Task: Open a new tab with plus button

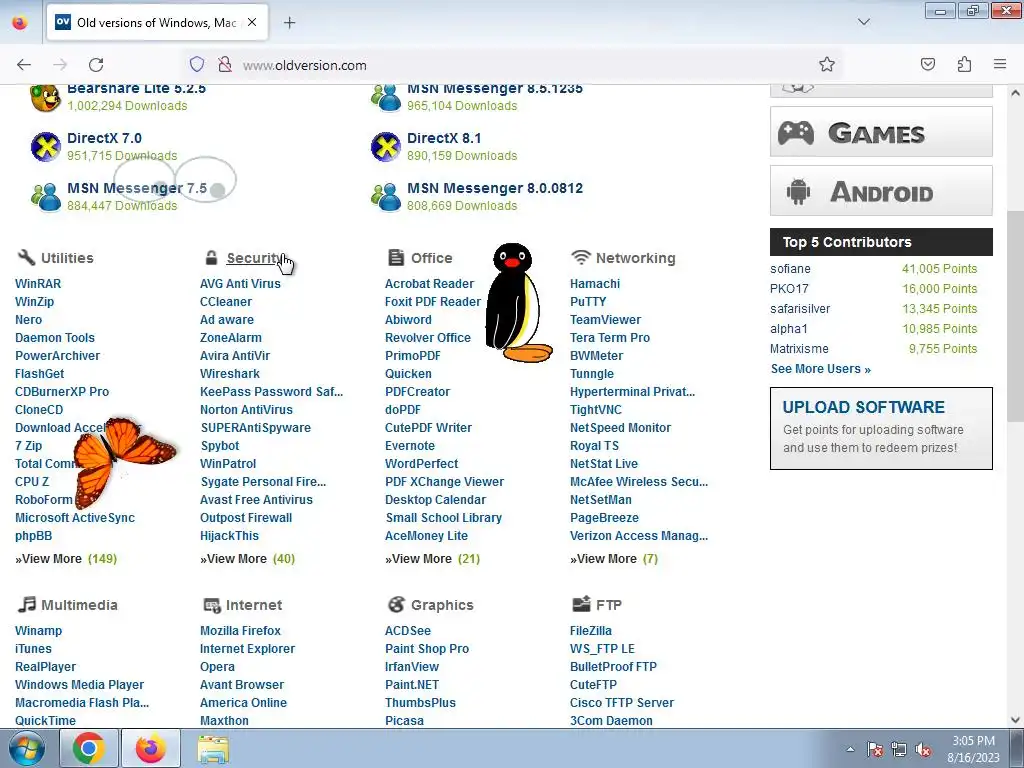Action: pos(289,23)
